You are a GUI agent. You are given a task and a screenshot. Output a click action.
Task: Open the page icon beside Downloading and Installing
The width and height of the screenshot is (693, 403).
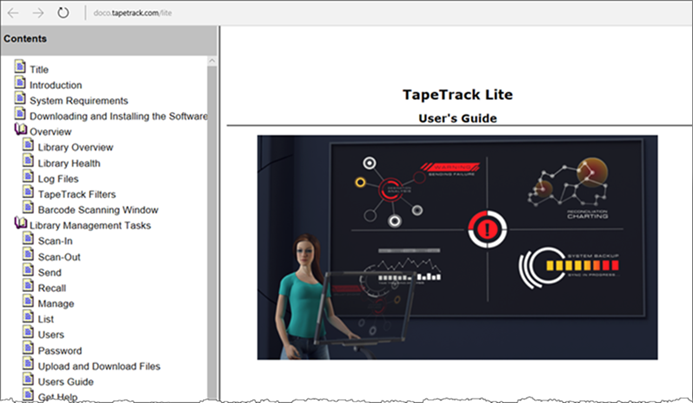[20, 114]
